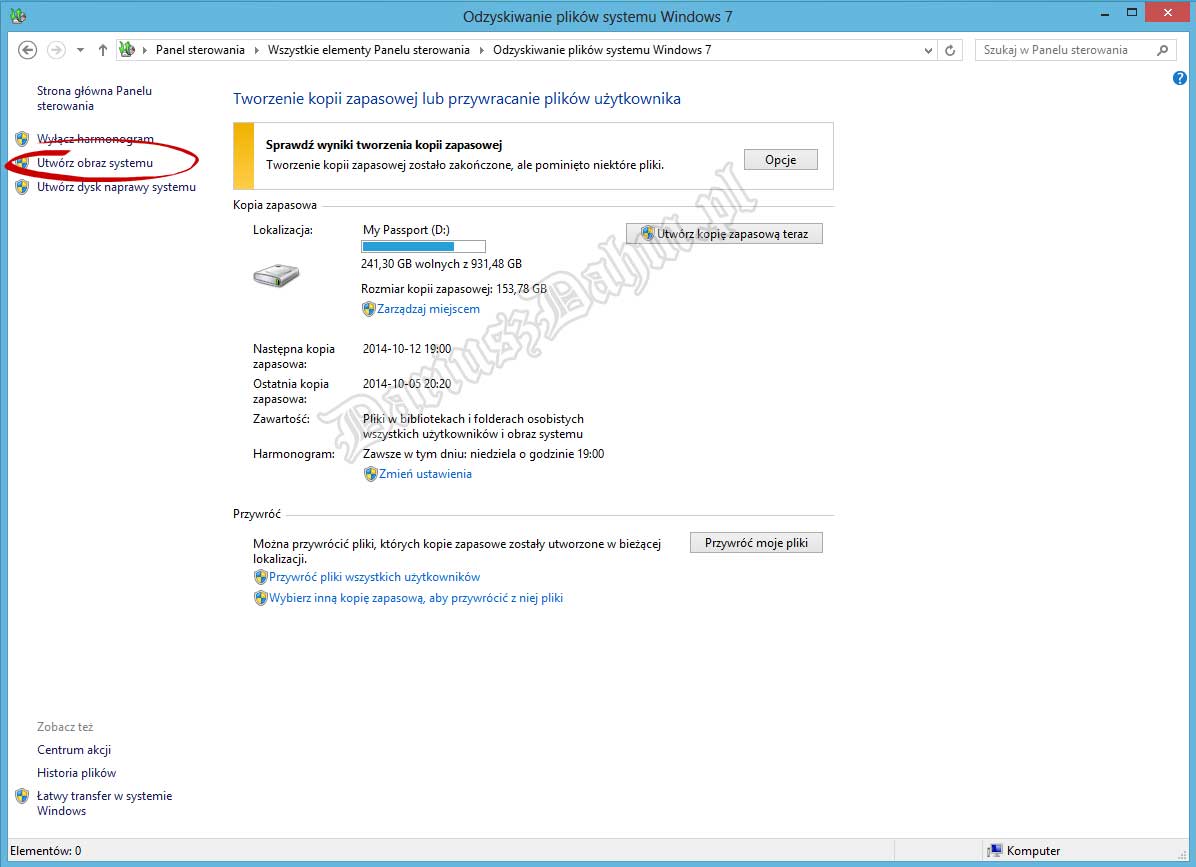1196x867 pixels.
Task: Click the Control Panel icon in address bar
Action: pos(127,50)
